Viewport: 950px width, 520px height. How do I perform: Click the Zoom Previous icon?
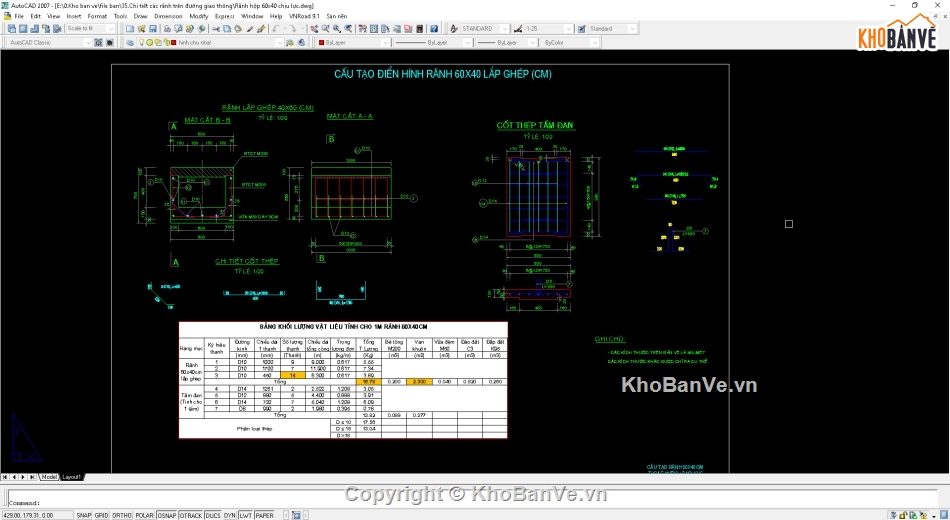348,28
